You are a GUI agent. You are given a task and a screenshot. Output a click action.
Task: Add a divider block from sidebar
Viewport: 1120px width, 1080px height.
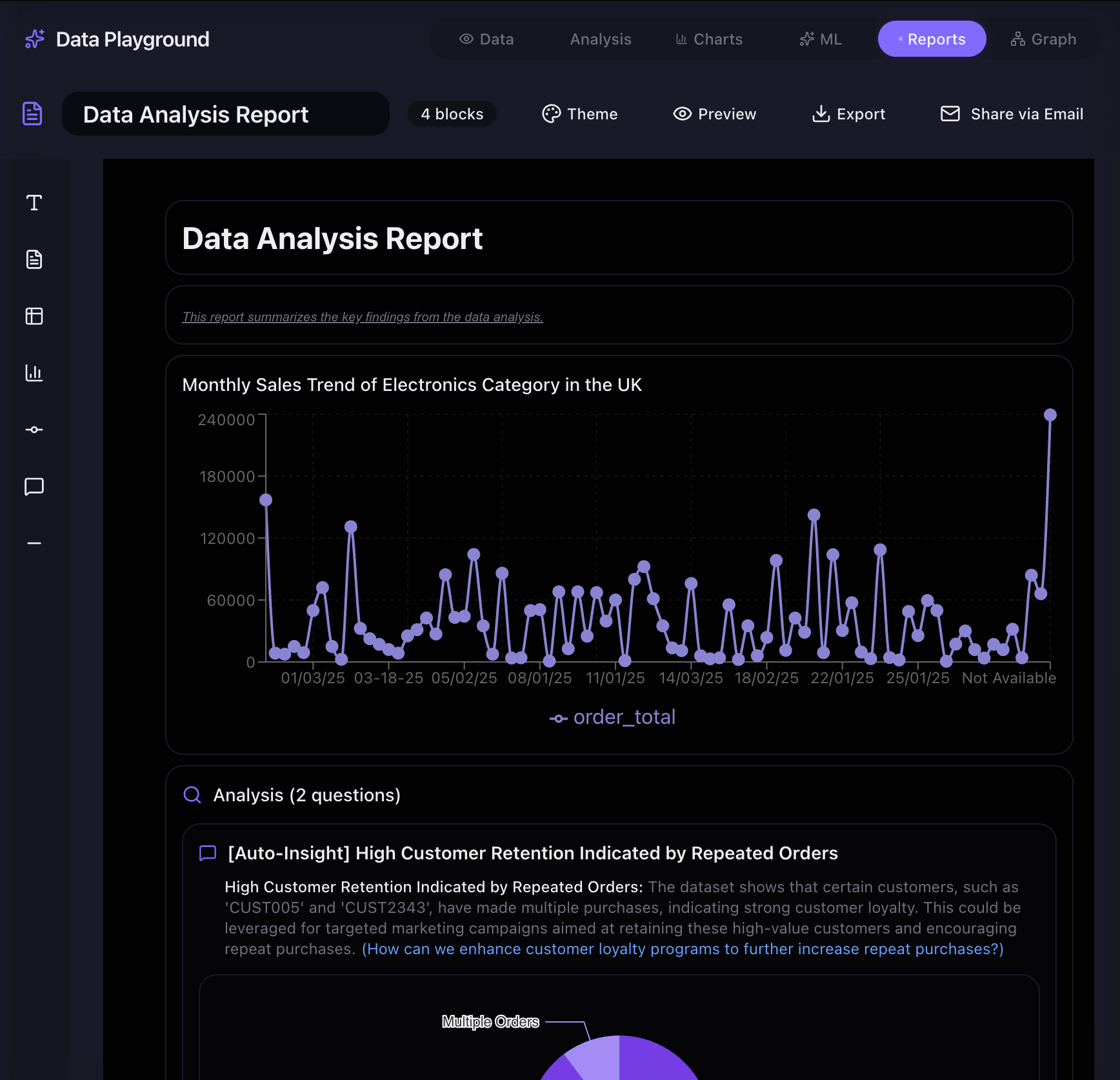pyautogui.click(x=34, y=543)
